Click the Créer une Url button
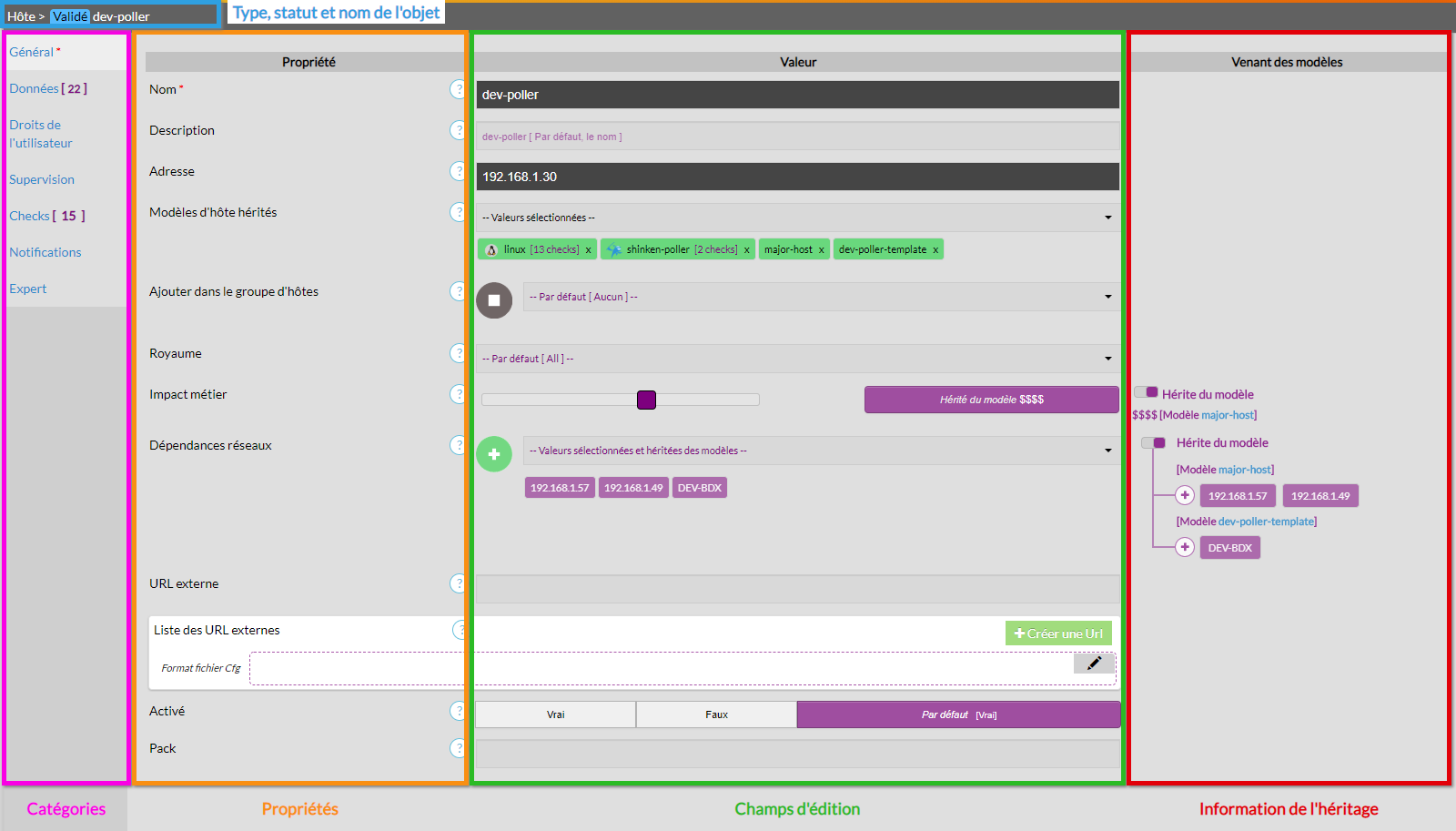This screenshot has width=1456, height=831. pyautogui.click(x=1058, y=633)
